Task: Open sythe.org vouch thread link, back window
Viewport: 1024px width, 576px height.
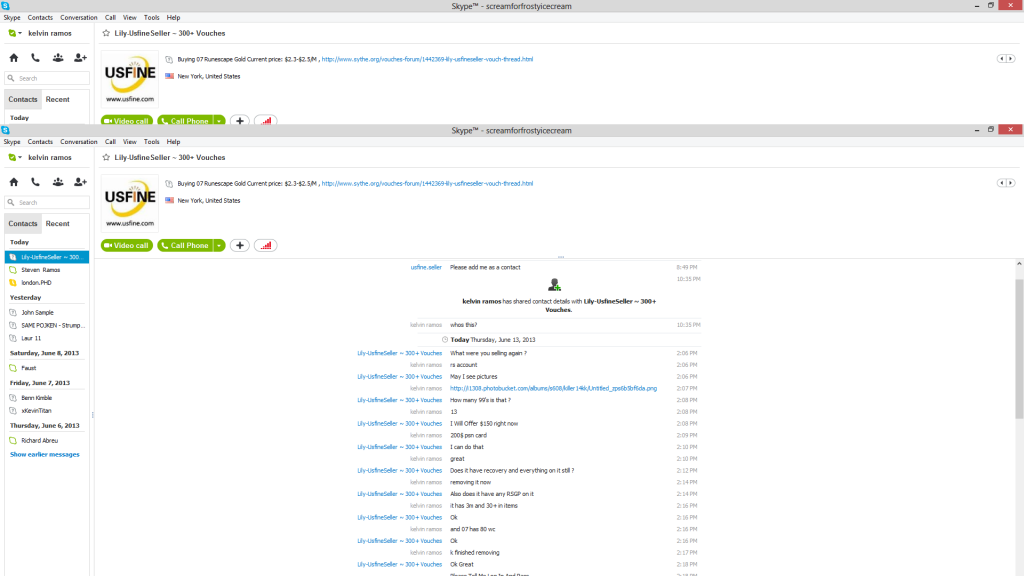Action: 427,59
